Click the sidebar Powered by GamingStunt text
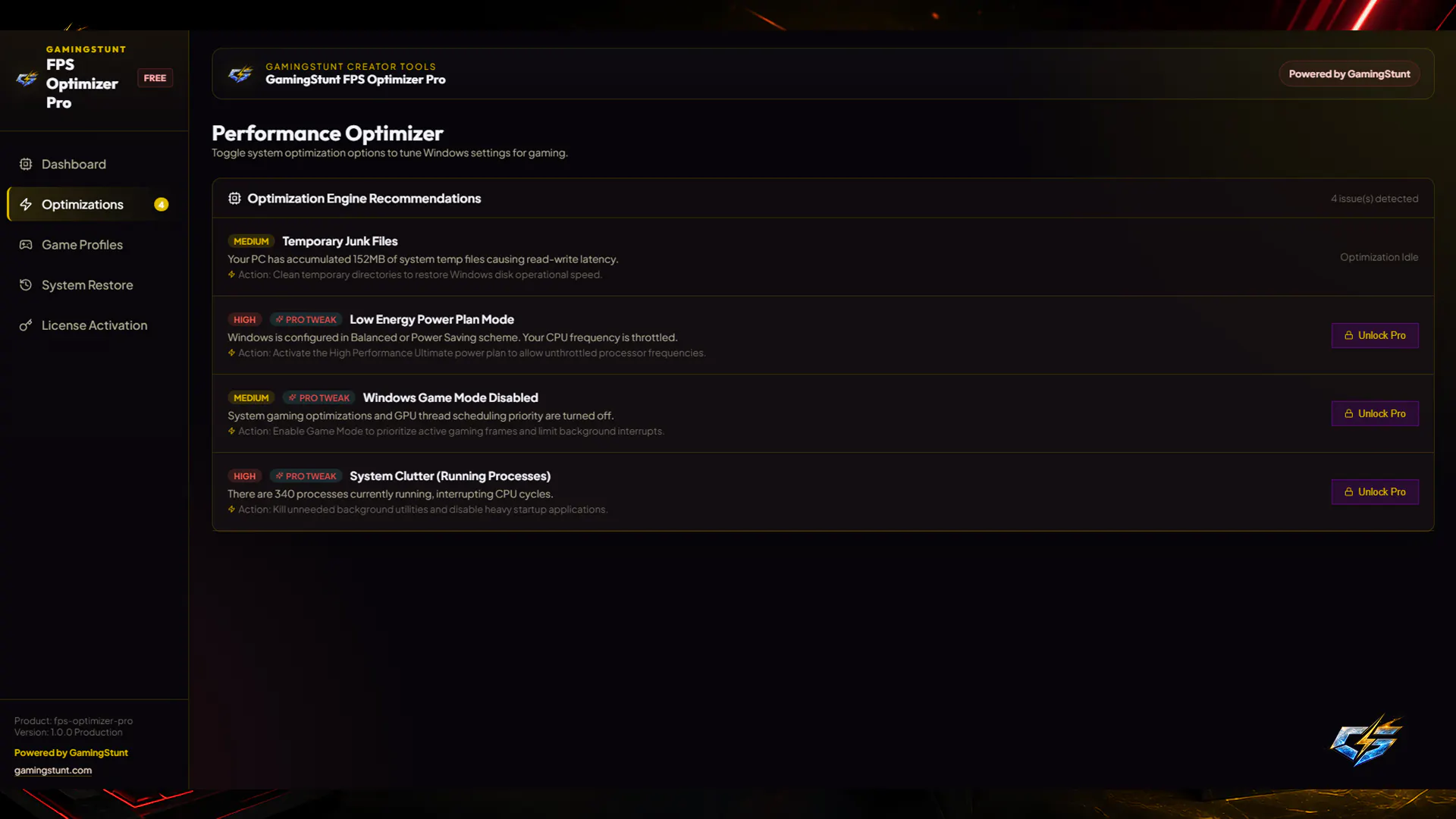 (71, 752)
